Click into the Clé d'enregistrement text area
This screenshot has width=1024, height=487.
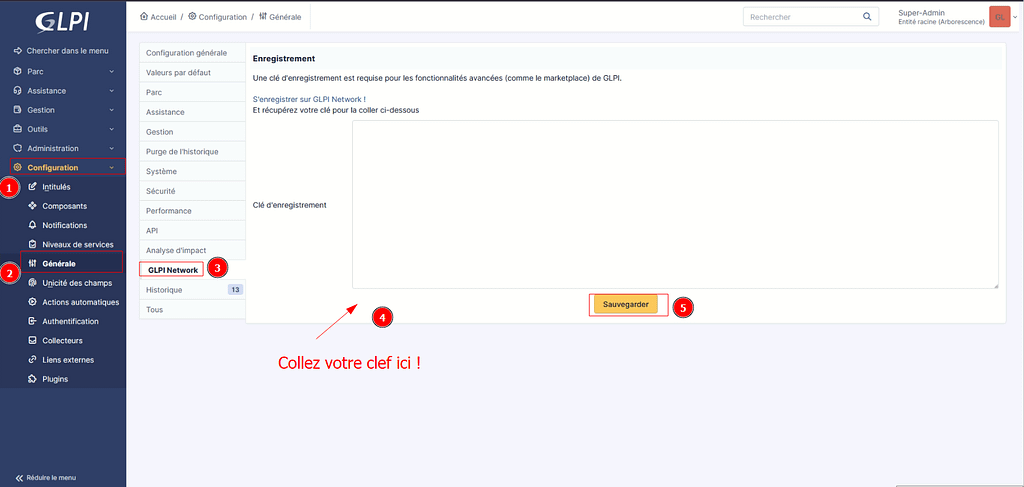pyautogui.click(x=675, y=204)
